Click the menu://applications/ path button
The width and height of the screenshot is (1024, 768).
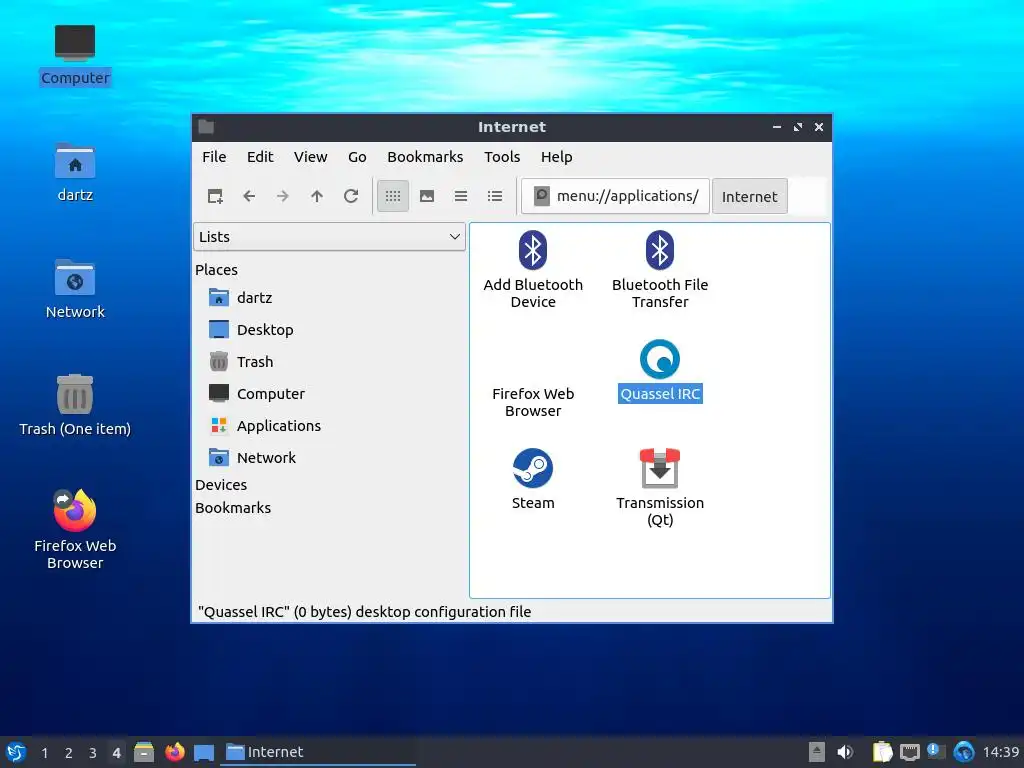point(615,196)
